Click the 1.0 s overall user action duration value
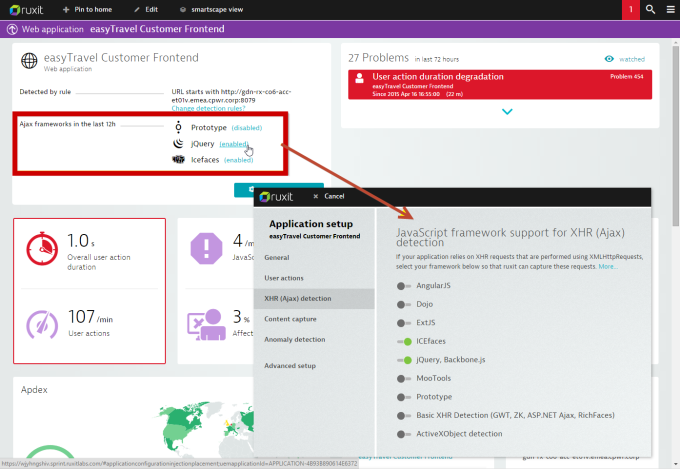The image size is (680, 469). pyautogui.click(x=81, y=241)
